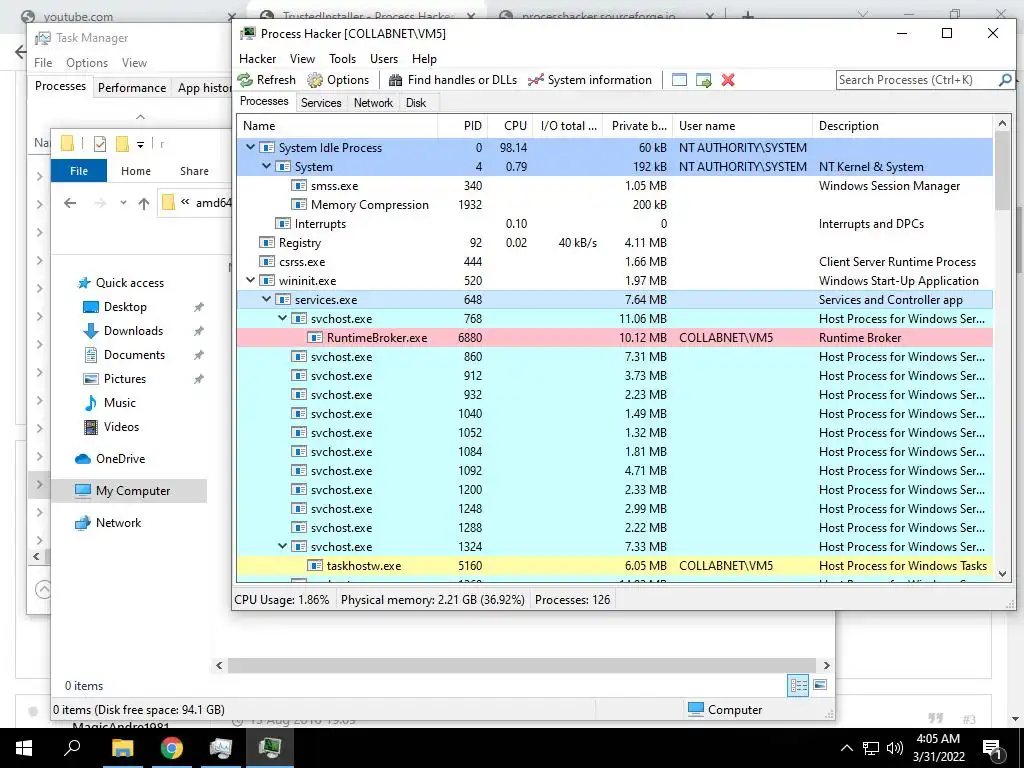Open the Options menu in Task Manager
Image resolution: width=1024 pixels, height=768 pixels.
click(x=87, y=63)
